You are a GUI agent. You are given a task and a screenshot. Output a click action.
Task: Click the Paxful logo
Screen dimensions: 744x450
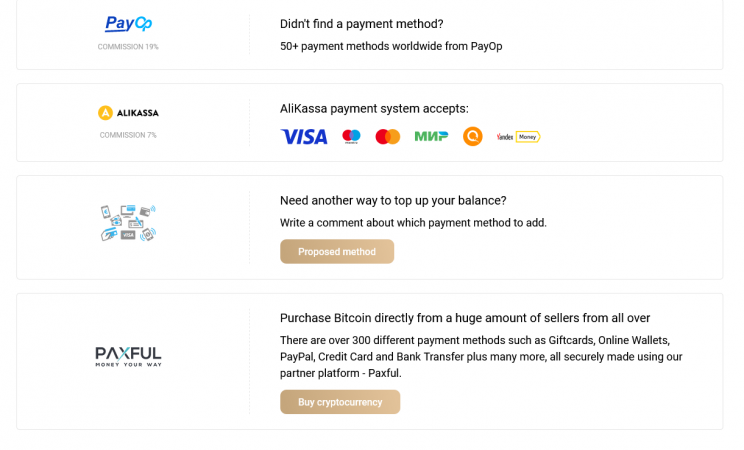tap(128, 356)
